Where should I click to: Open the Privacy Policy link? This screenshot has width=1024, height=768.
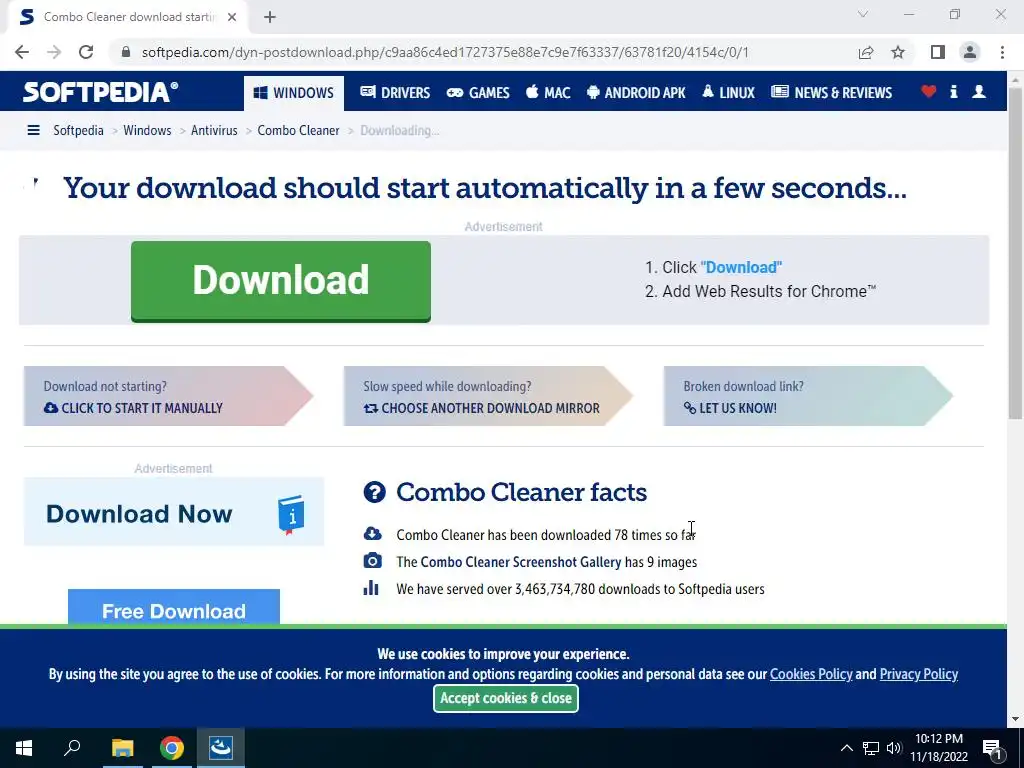[x=919, y=674]
